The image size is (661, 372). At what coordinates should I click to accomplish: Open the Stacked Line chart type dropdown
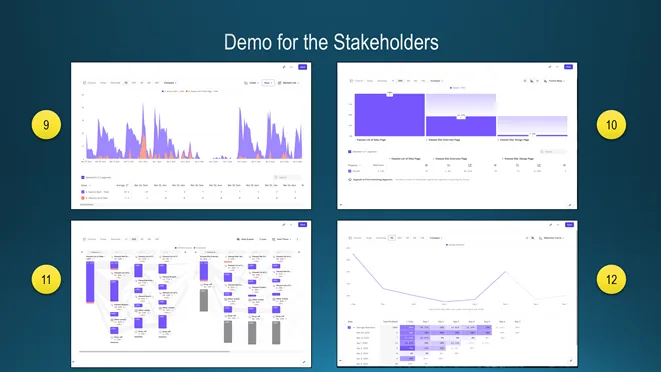[x=289, y=83]
